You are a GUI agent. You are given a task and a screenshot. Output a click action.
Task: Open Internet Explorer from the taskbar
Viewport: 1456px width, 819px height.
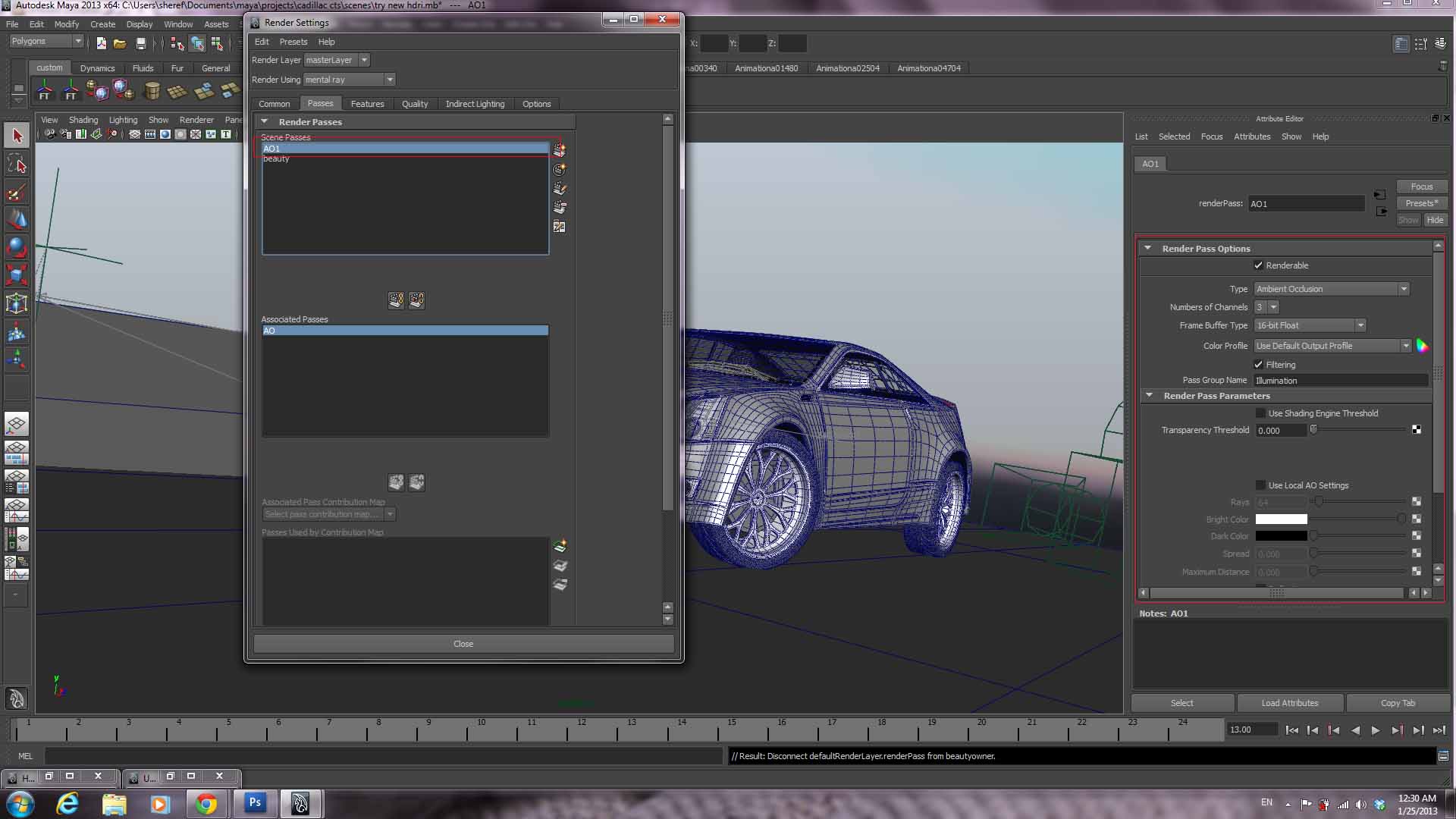[x=68, y=803]
